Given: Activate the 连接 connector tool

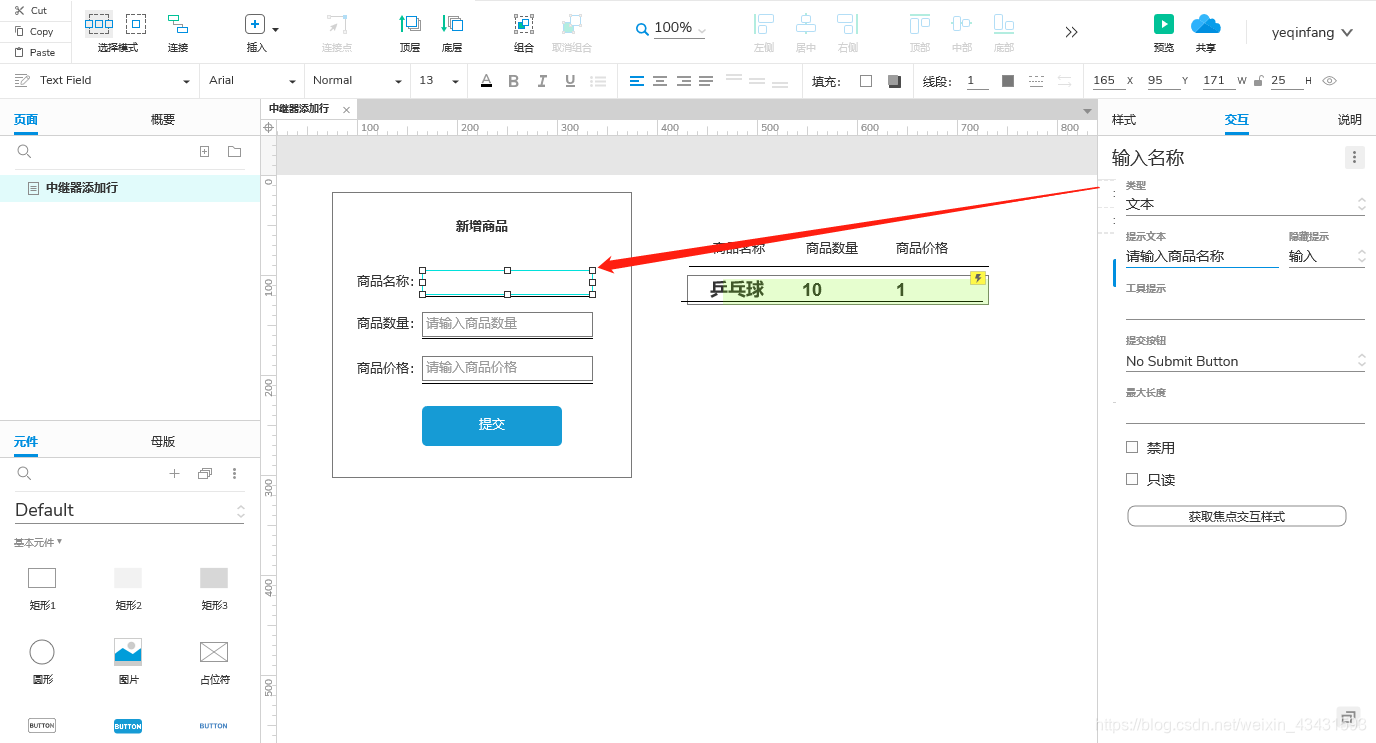Looking at the screenshot, I should click(177, 33).
